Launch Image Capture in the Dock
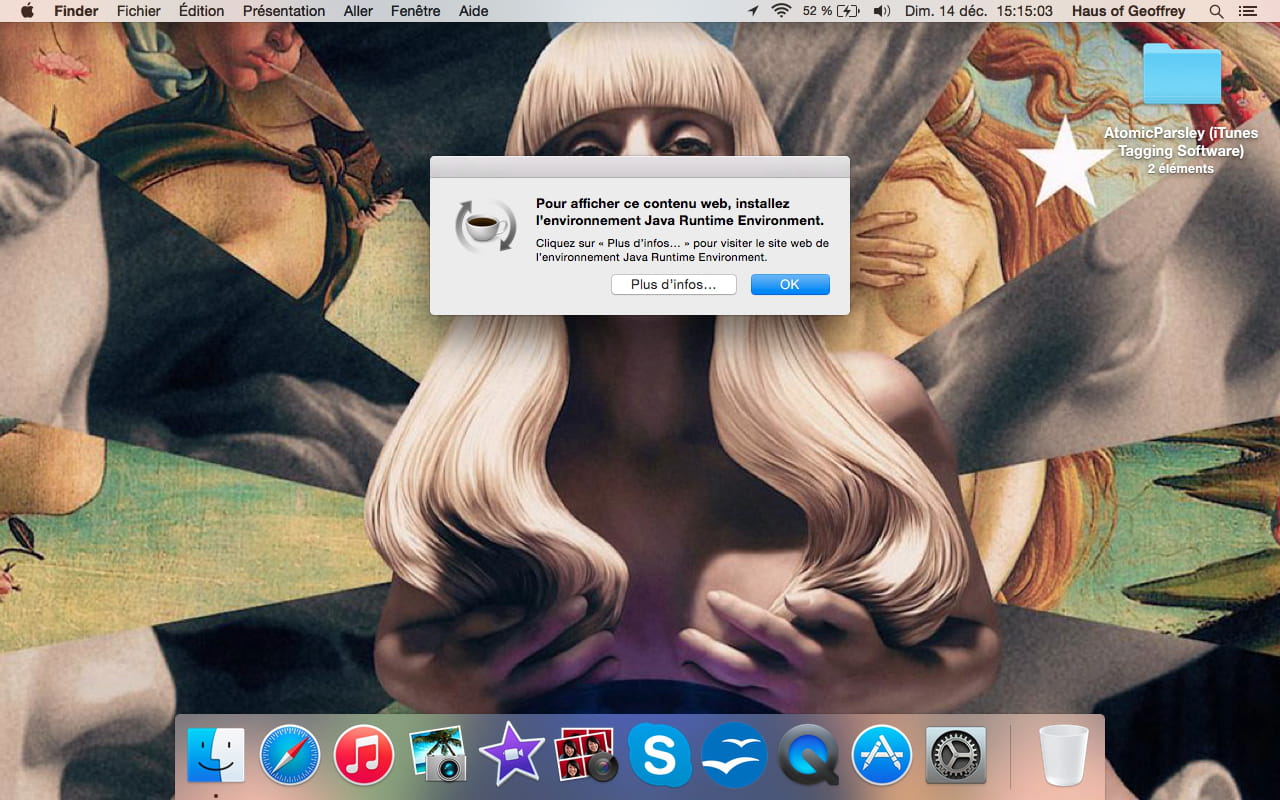The height and width of the screenshot is (800, 1280). pos(438,754)
